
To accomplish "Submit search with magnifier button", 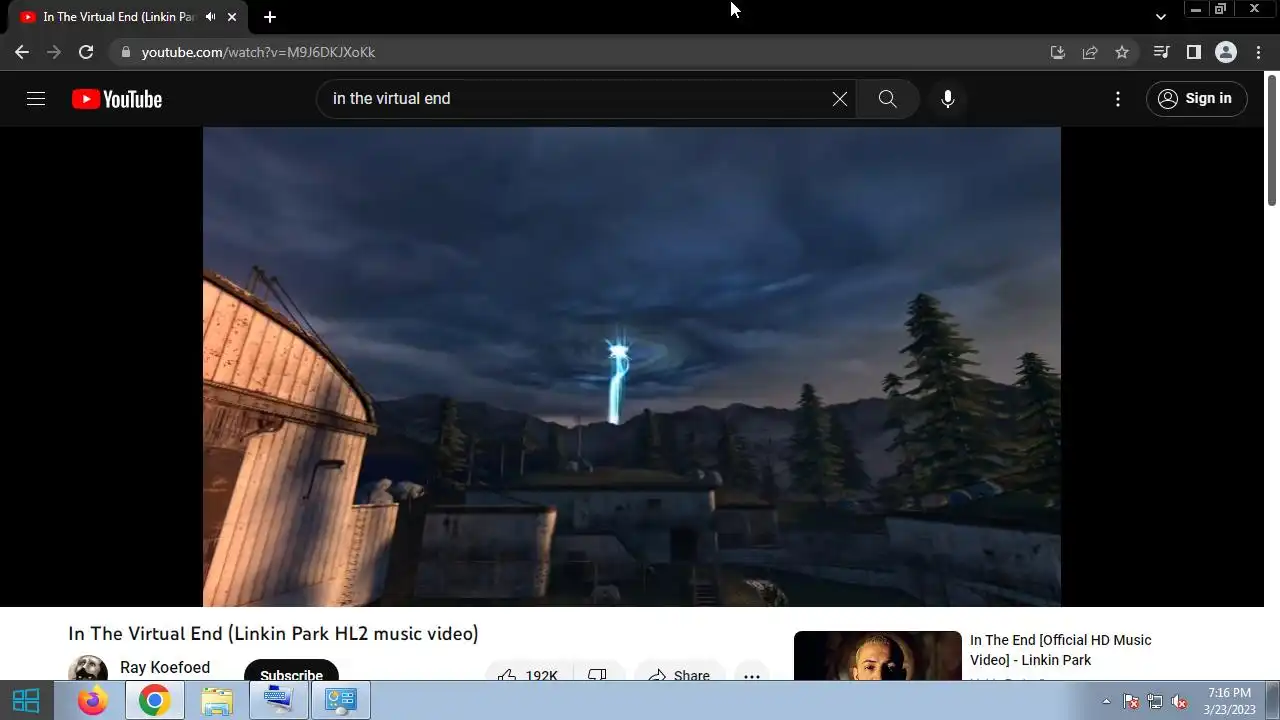I will [x=887, y=99].
